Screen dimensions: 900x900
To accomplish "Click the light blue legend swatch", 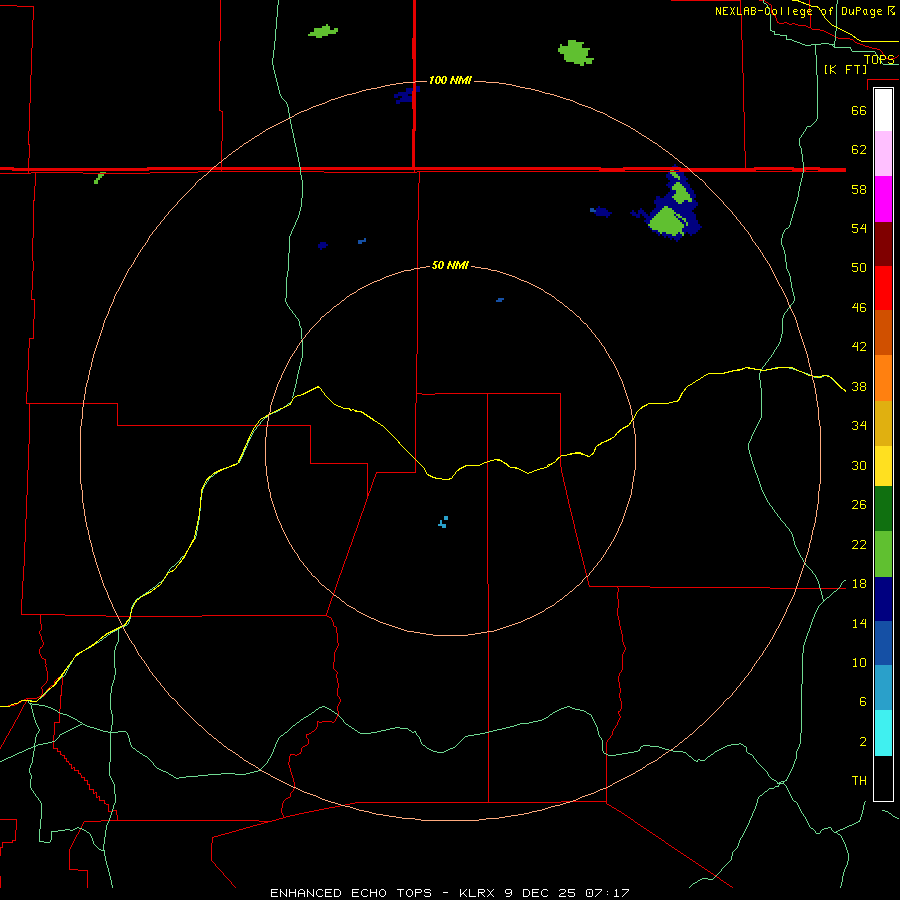I will (x=883, y=688).
